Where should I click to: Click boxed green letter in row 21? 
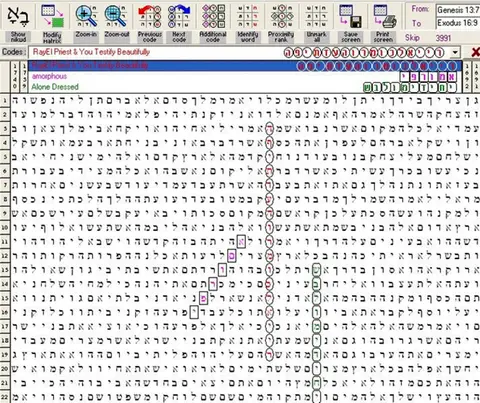[x=316, y=383]
